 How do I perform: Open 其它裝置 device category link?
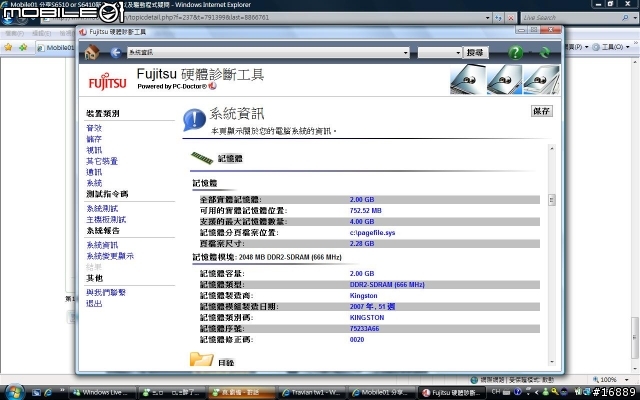click(x=102, y=161)
